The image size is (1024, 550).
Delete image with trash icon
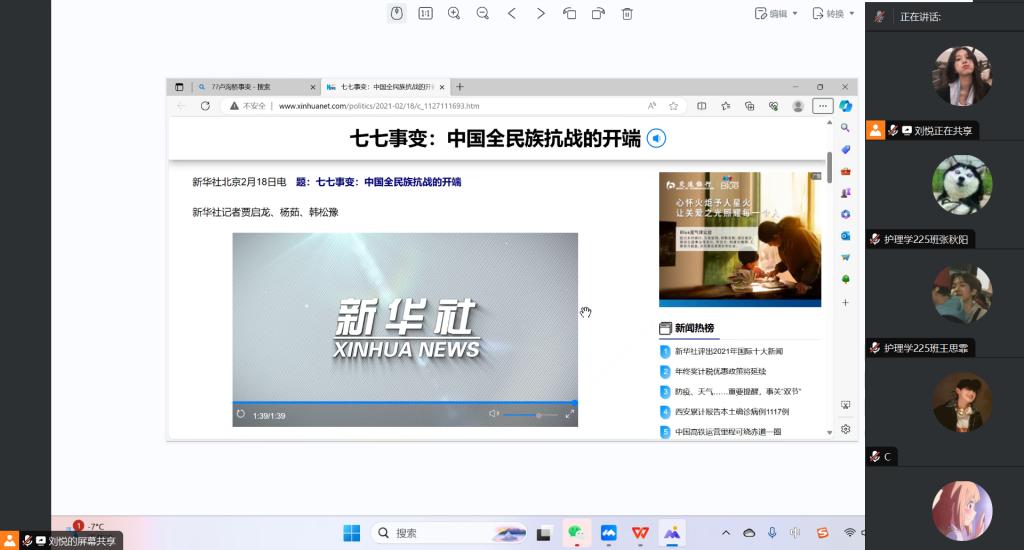[627, 13]
